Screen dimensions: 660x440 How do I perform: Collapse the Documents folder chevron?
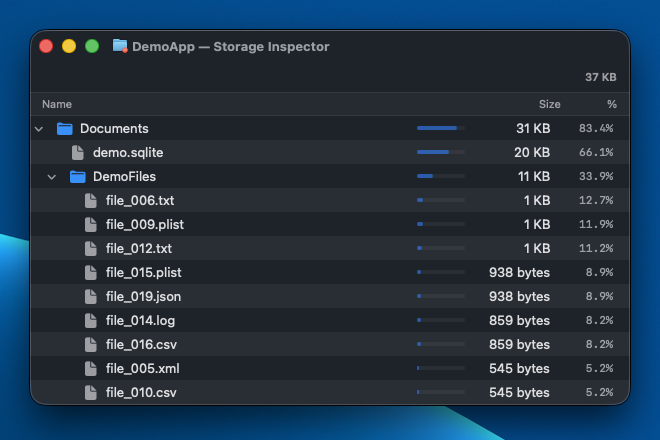(39, 129)
